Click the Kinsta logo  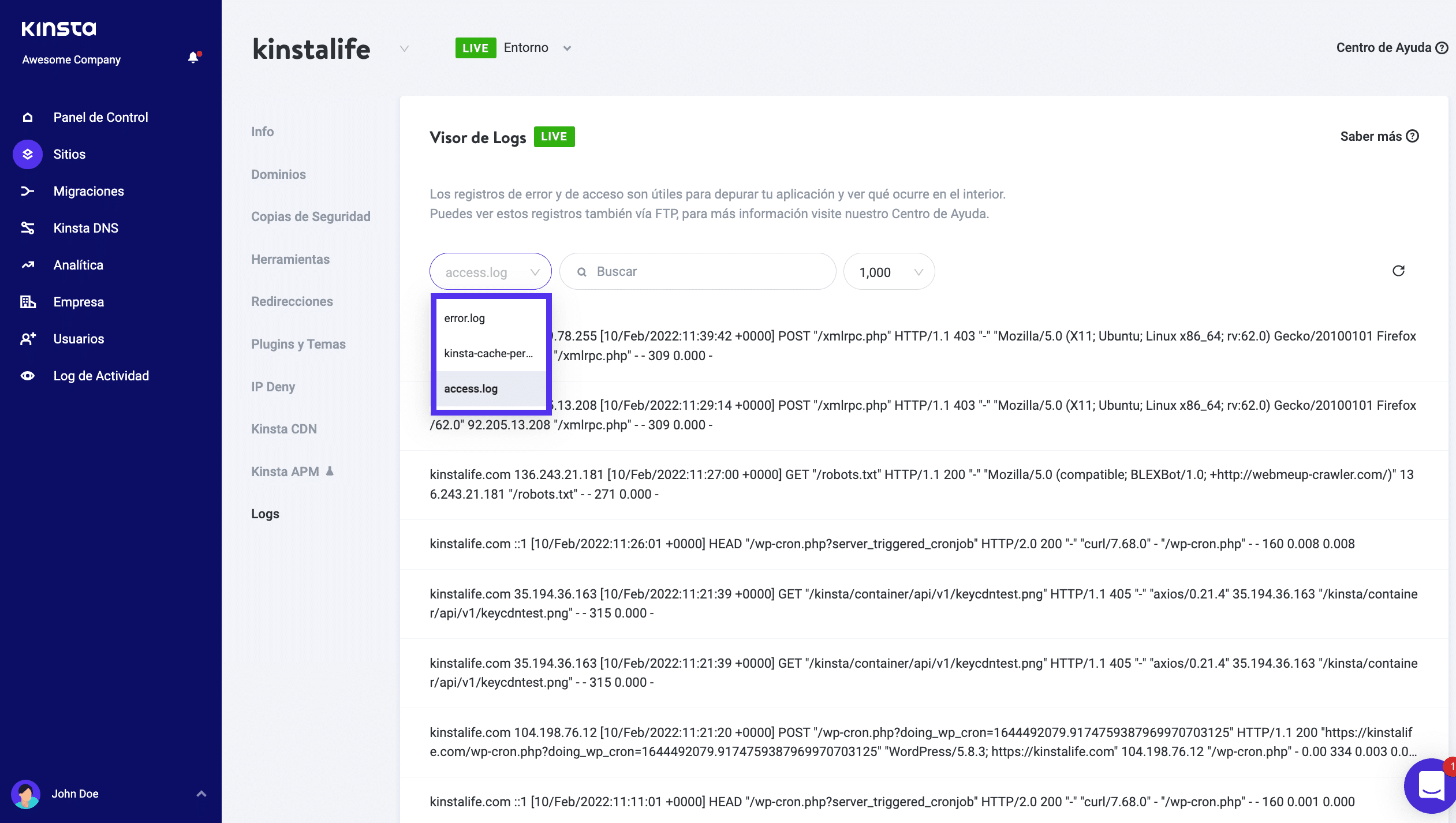59,29
